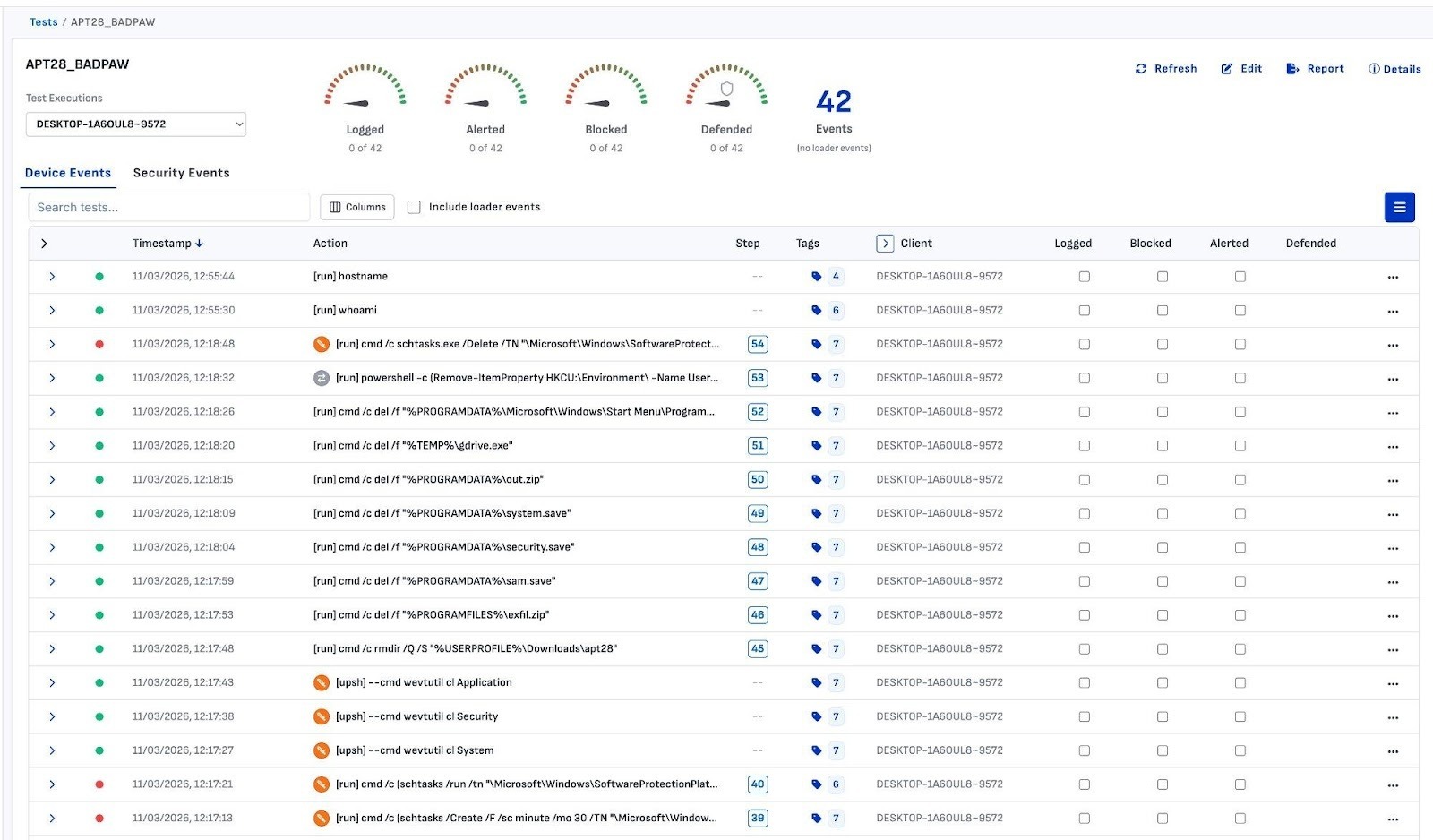Screen dimensions: 1433x840
Task: Enable Include loader events checkbox
Action: (x=414, y=207)
